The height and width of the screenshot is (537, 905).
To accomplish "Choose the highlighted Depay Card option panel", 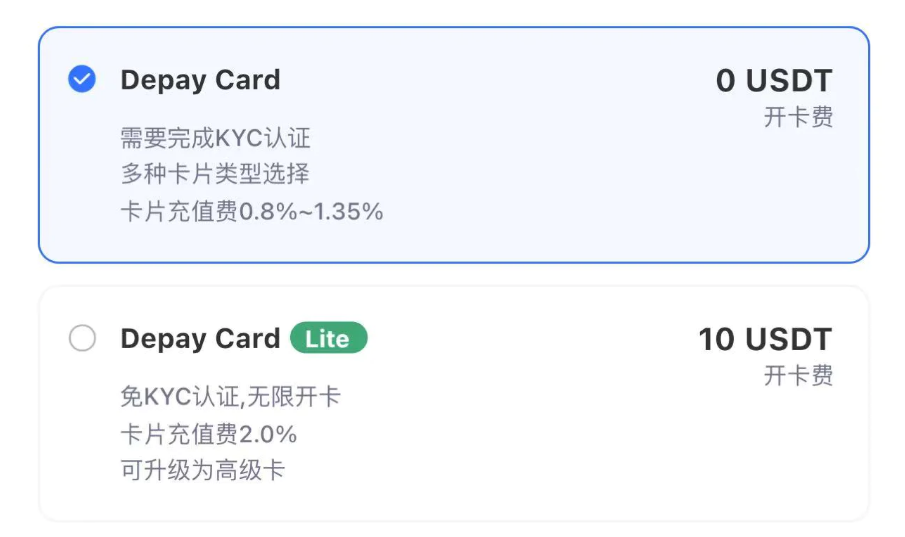I will pyautogui.click(x=454, y=145).
